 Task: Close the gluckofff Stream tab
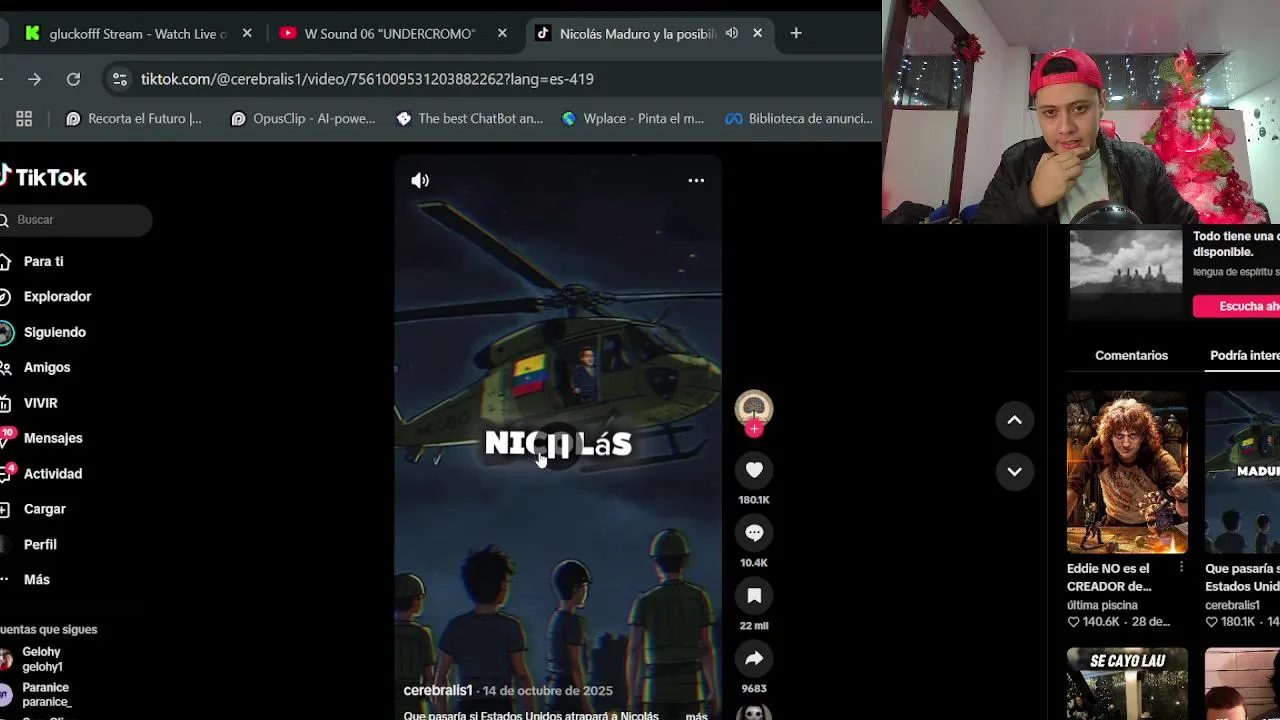click(247, 33)
